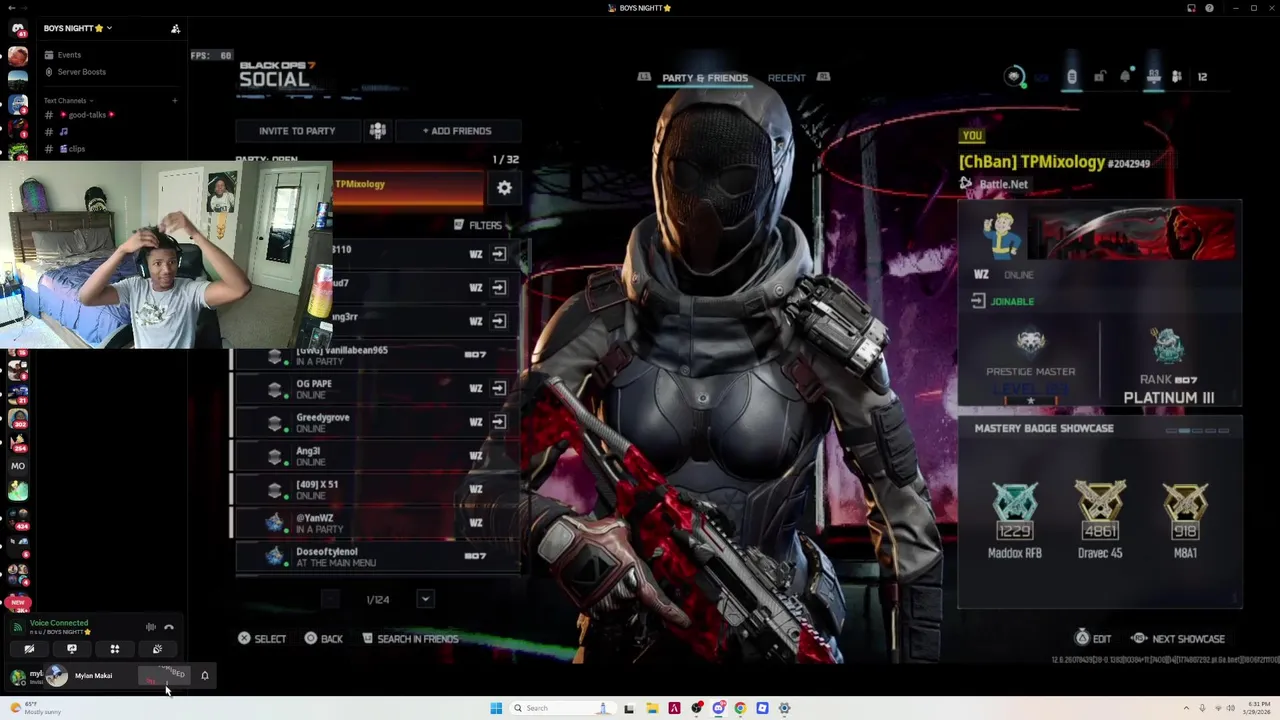Switch to the Recent tab
1280x720 pixels.
pyautogui.click(x=787, y=78)
